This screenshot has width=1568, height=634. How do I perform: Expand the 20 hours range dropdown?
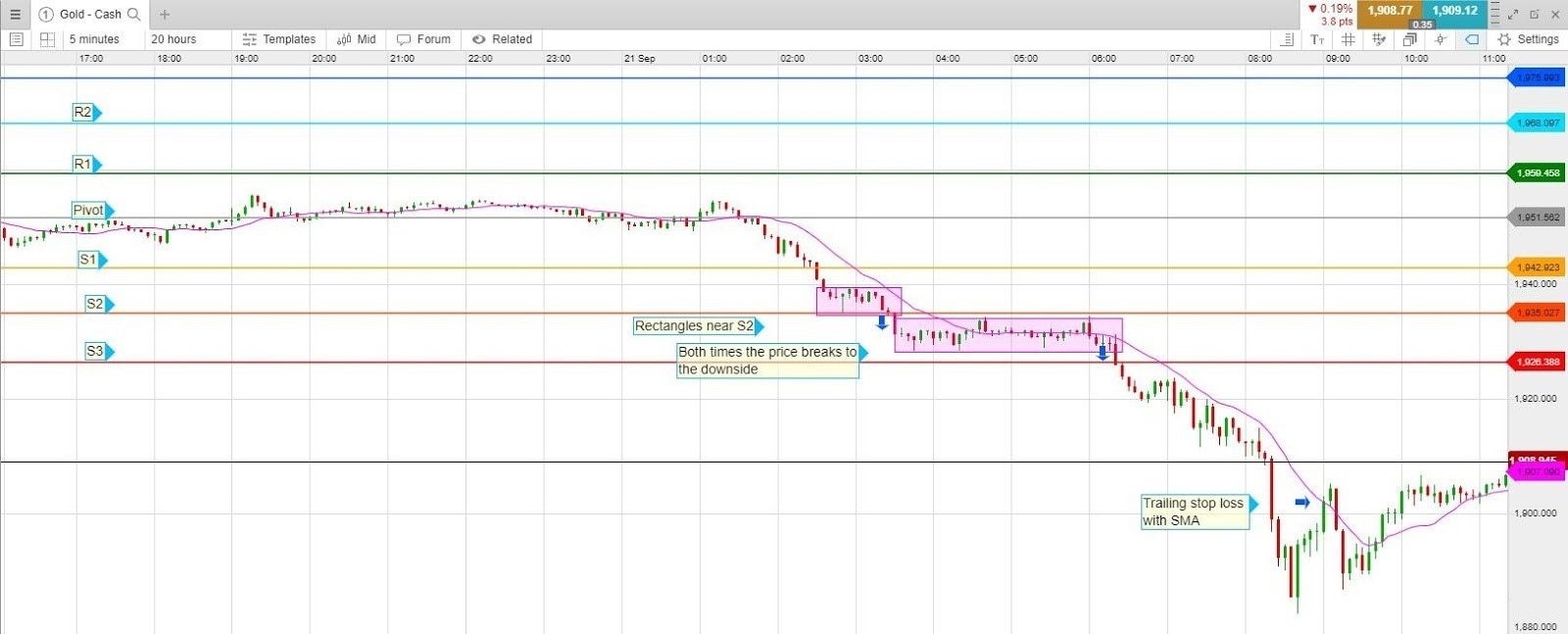click(173, 39)
